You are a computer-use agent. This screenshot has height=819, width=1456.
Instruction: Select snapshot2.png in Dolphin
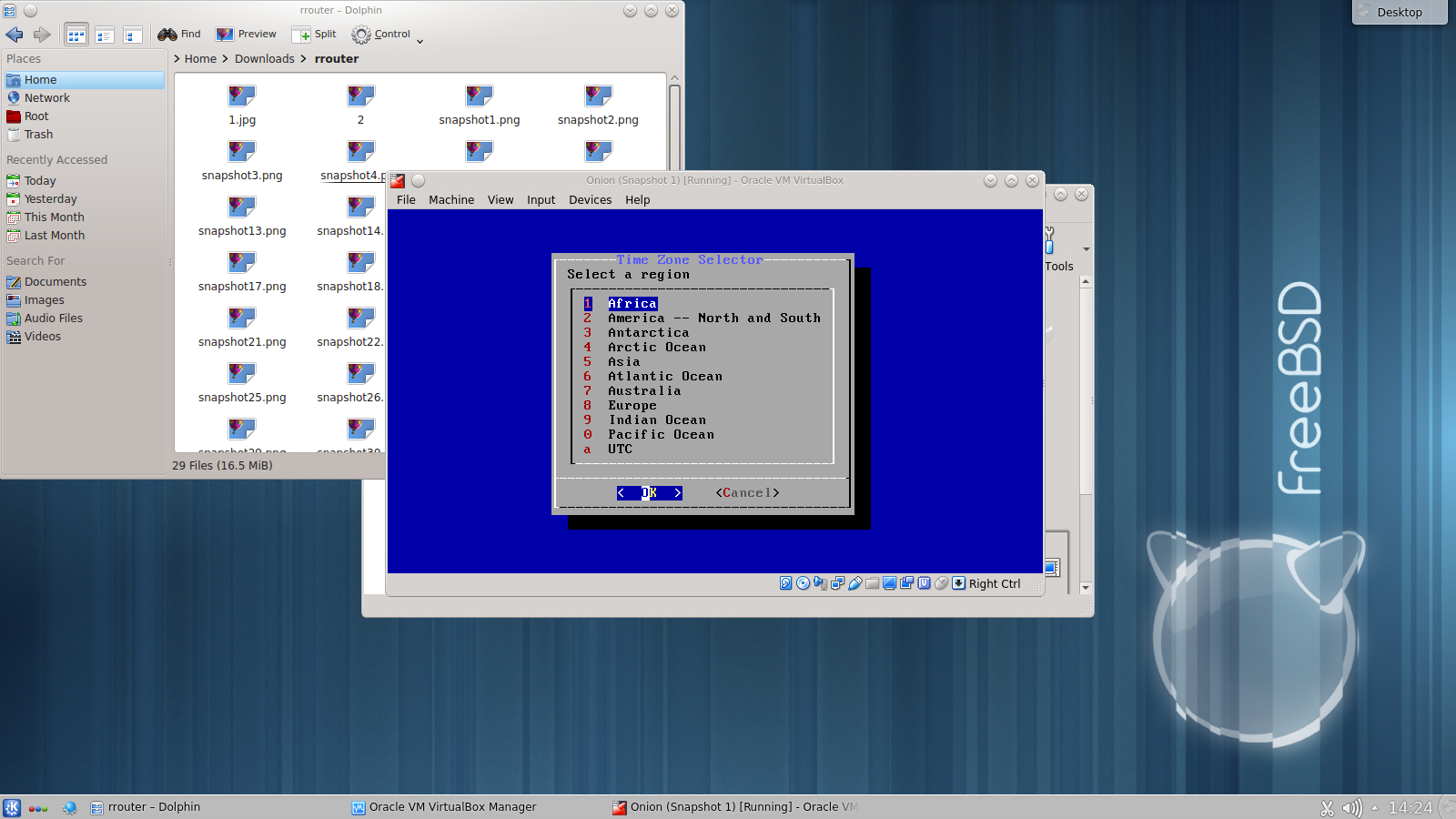[598, 105]
